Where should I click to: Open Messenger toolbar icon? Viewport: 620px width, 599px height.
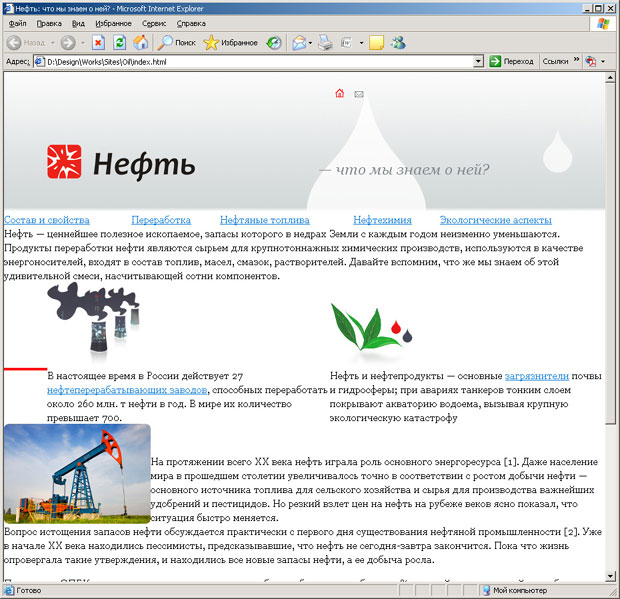click(x=398, y=42)
